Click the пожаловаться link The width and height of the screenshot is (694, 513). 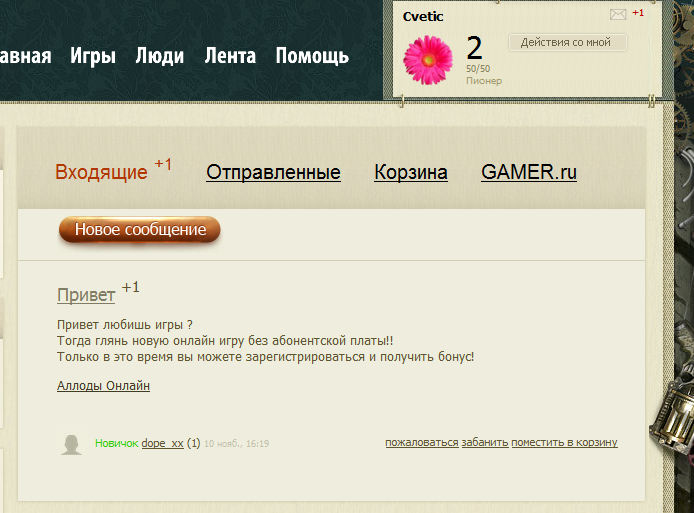click(x=422, y=442)
